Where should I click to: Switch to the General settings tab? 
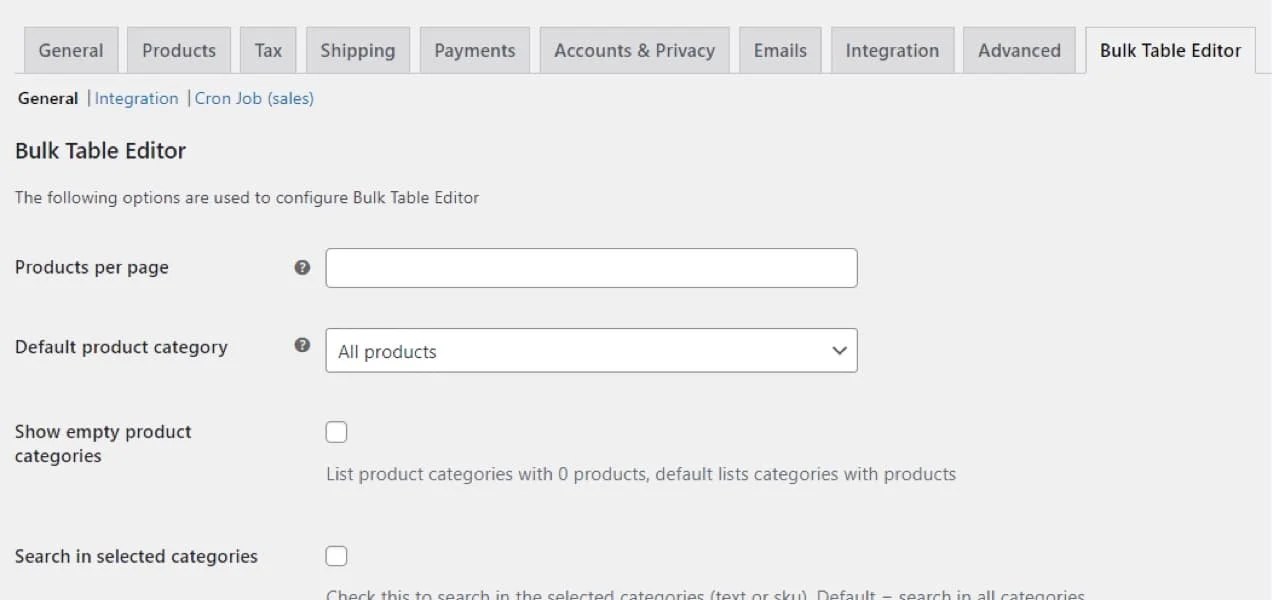[70, 50]
